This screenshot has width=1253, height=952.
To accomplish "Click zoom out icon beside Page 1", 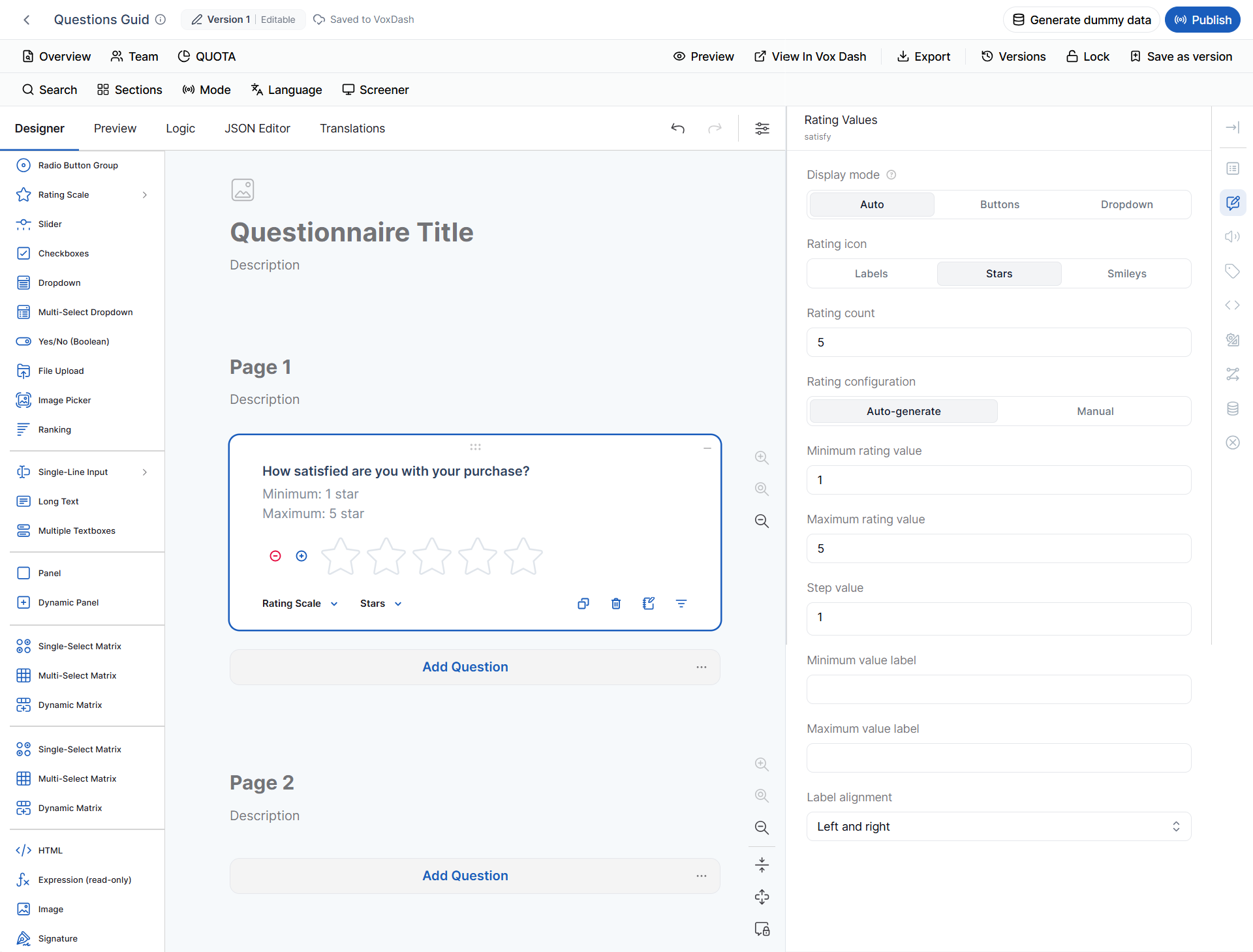I will tap(762, 521).
